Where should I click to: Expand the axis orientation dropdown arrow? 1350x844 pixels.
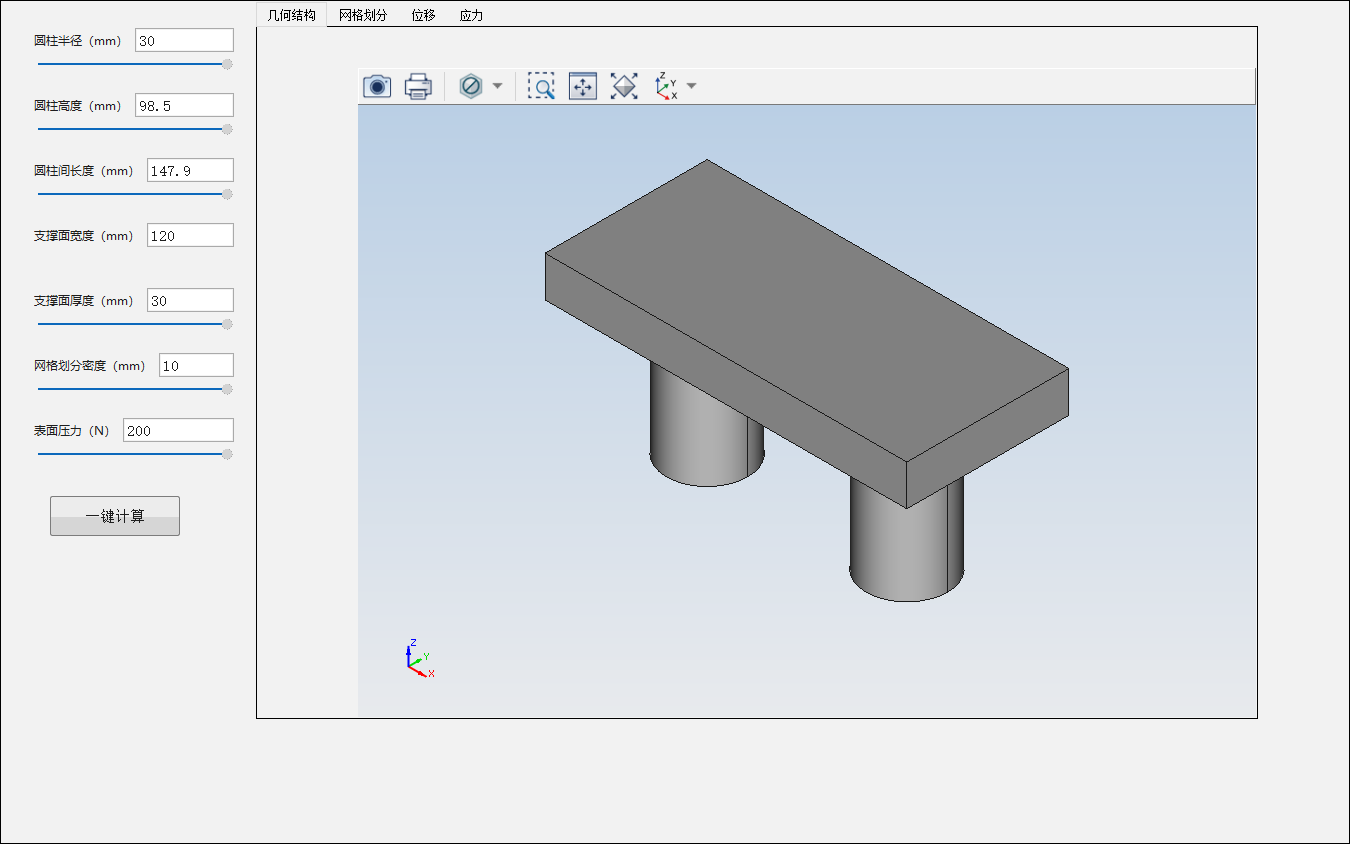pyautogui.click(x=691, y=86)
